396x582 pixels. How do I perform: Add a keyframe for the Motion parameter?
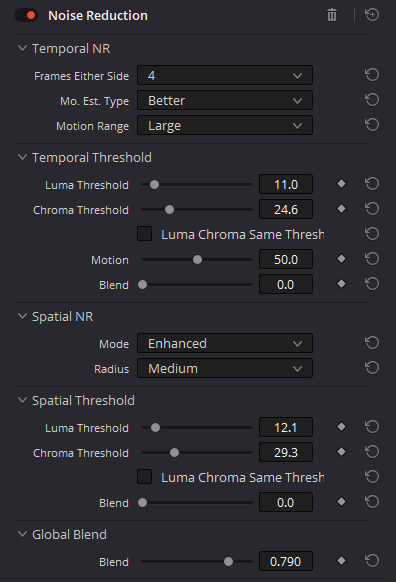(x=341, y=259)
